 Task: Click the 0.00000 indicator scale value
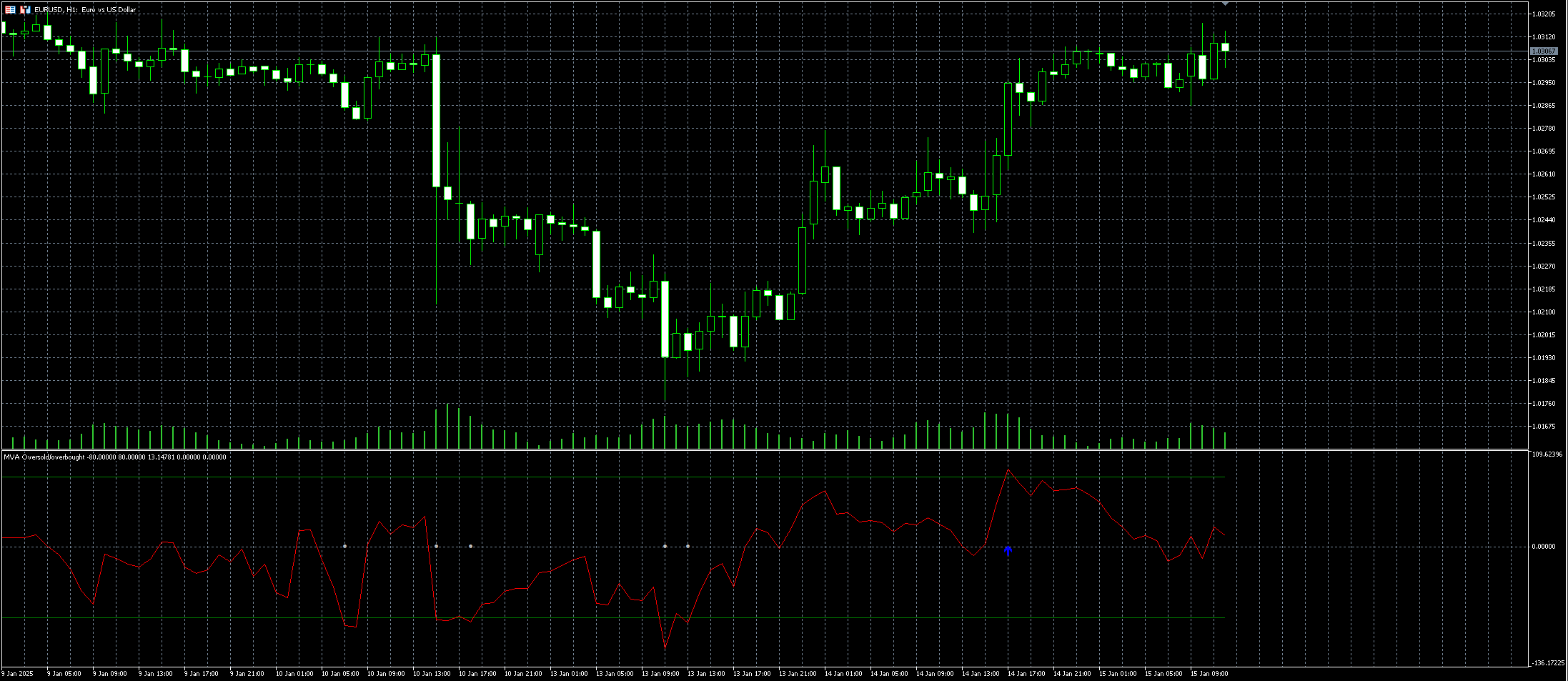(1544, 547)
